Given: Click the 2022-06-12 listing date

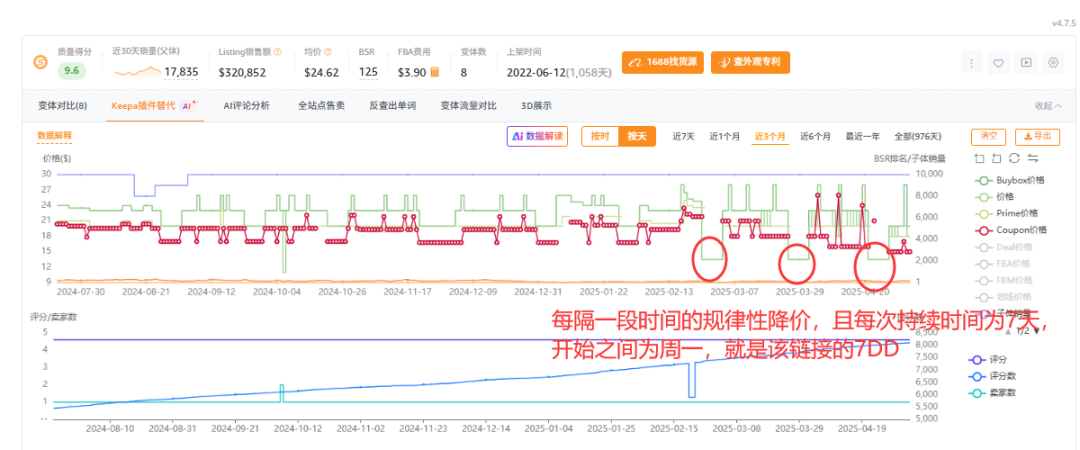Looking at the screenshot, I should point(535,72).
